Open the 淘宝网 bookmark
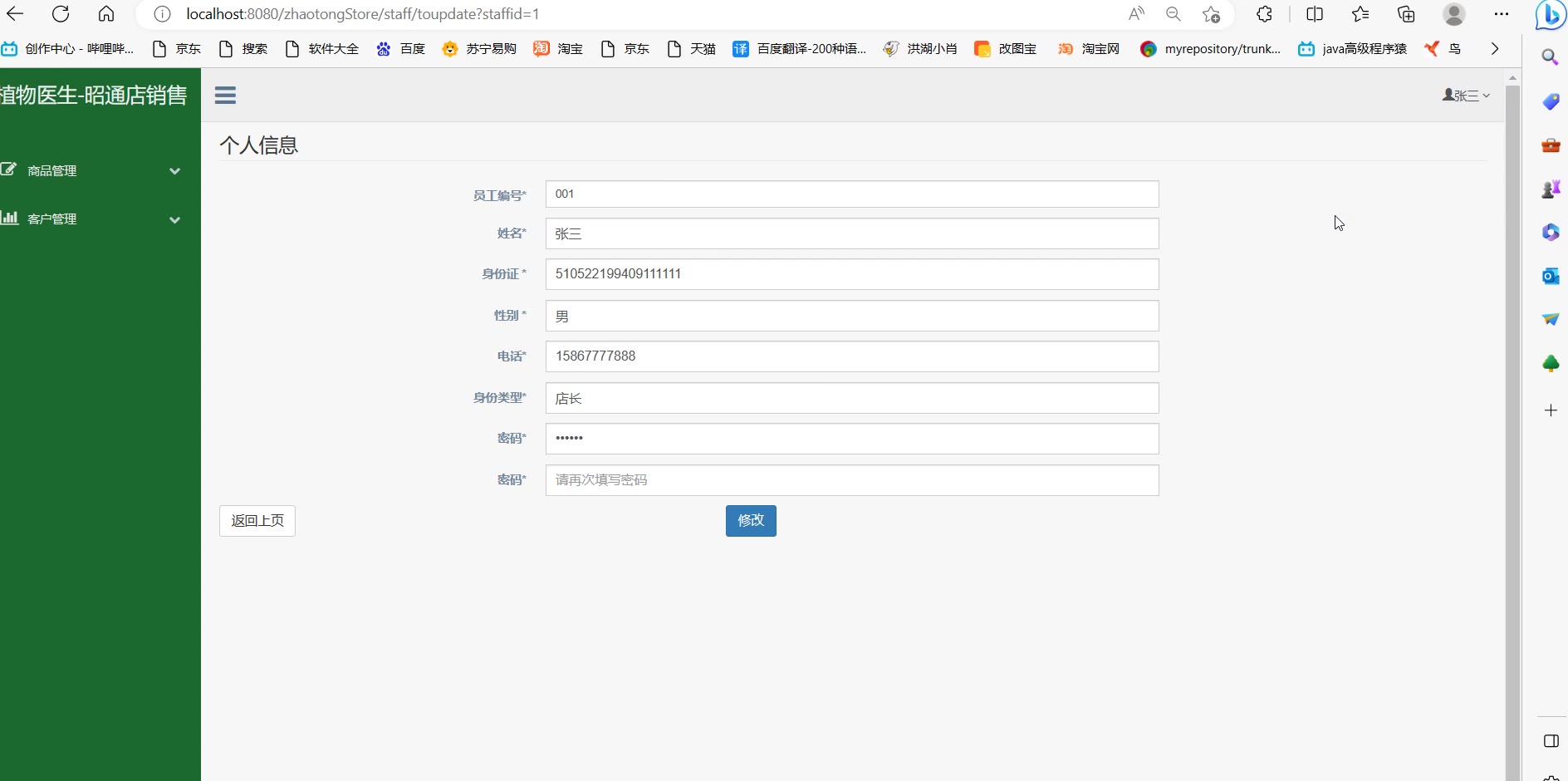This screenshot has width=1568, height=781. tap(1089, 49)
